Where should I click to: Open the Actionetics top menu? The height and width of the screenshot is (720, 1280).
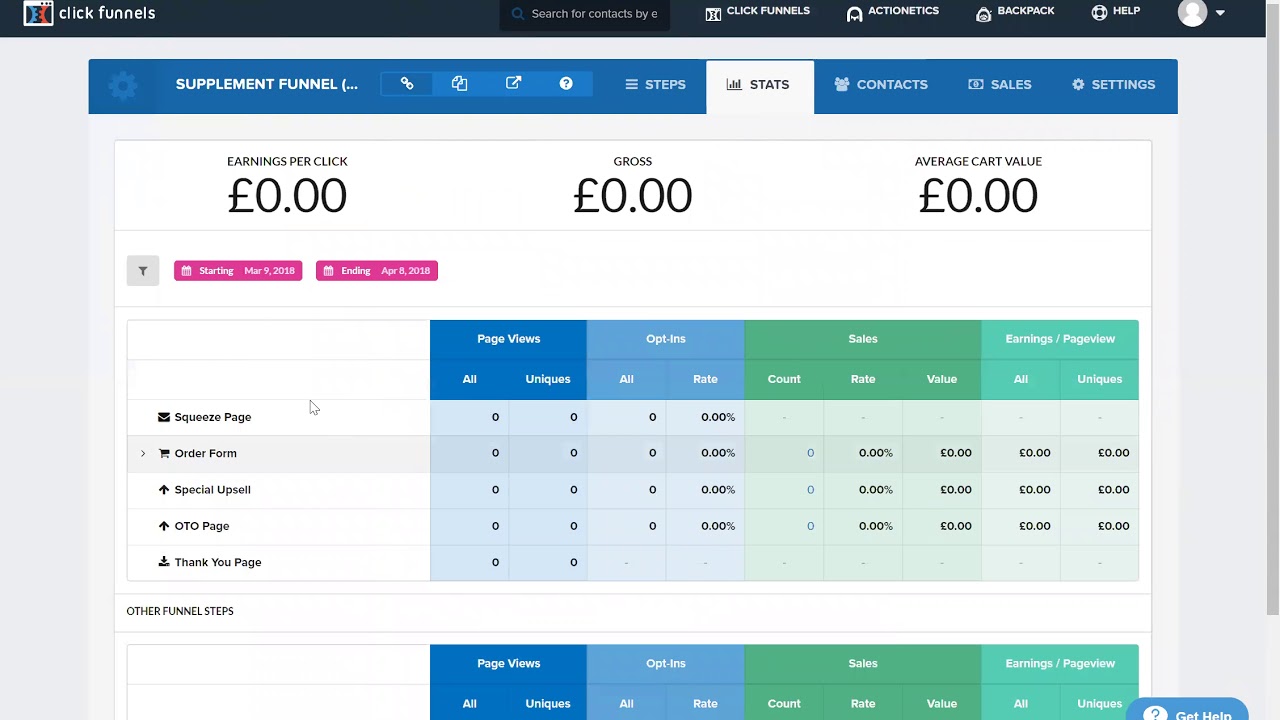(892, 12)
